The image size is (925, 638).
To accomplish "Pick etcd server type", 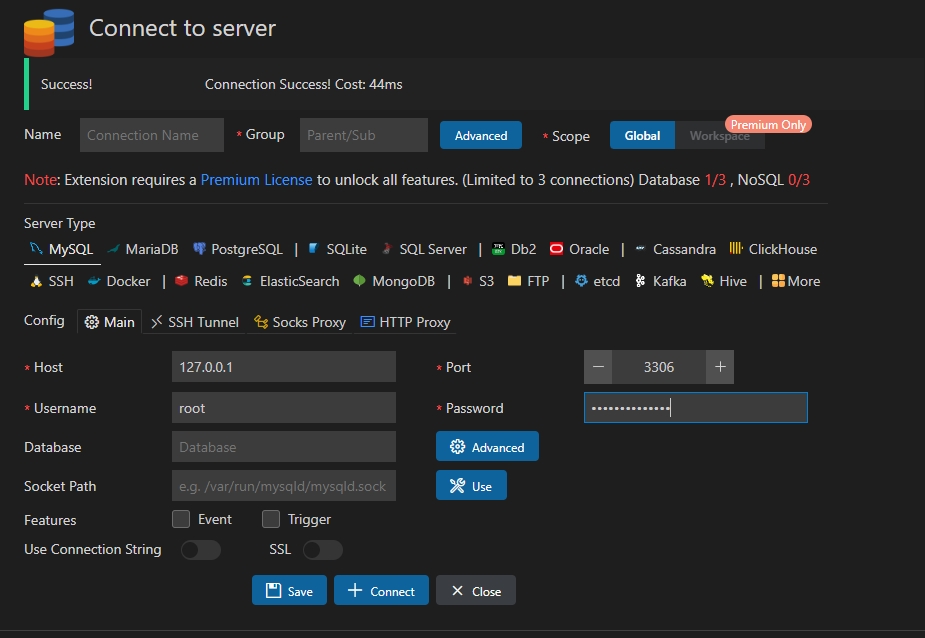I will click(x=598, y=281).
